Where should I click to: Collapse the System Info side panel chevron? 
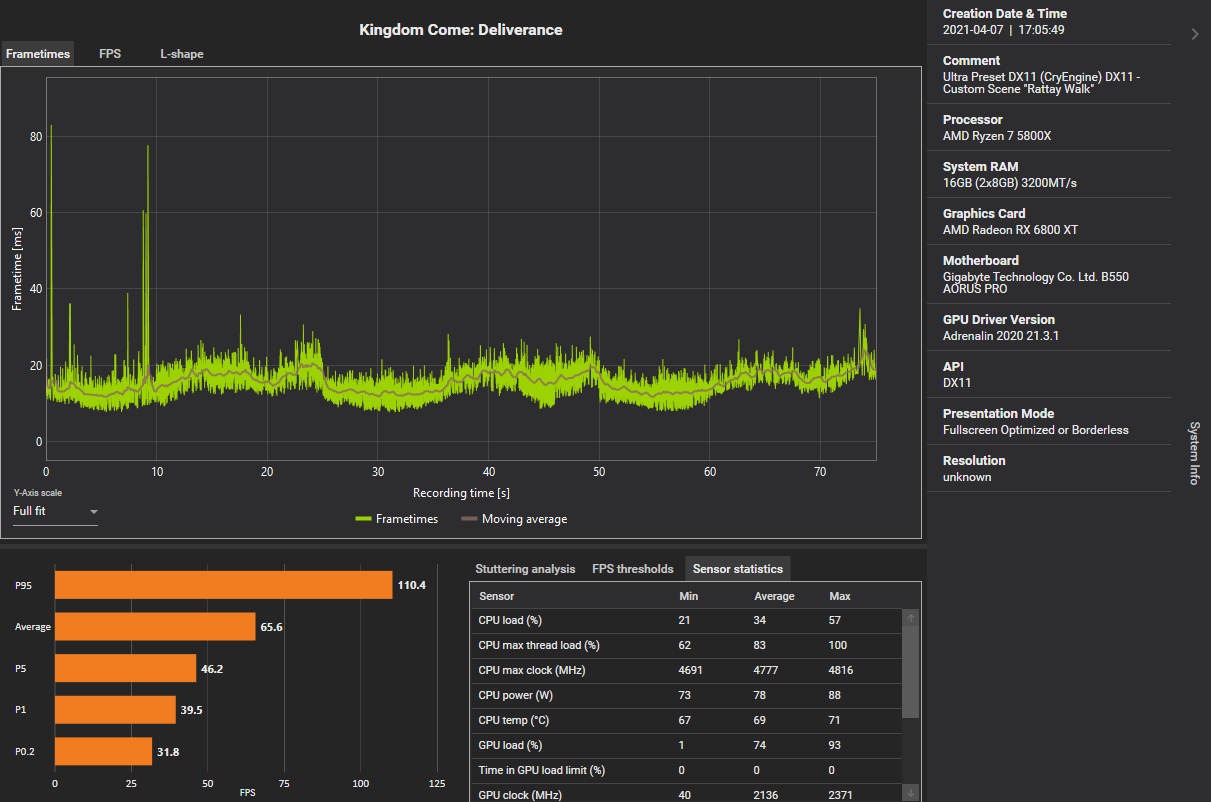(1195, 34)
